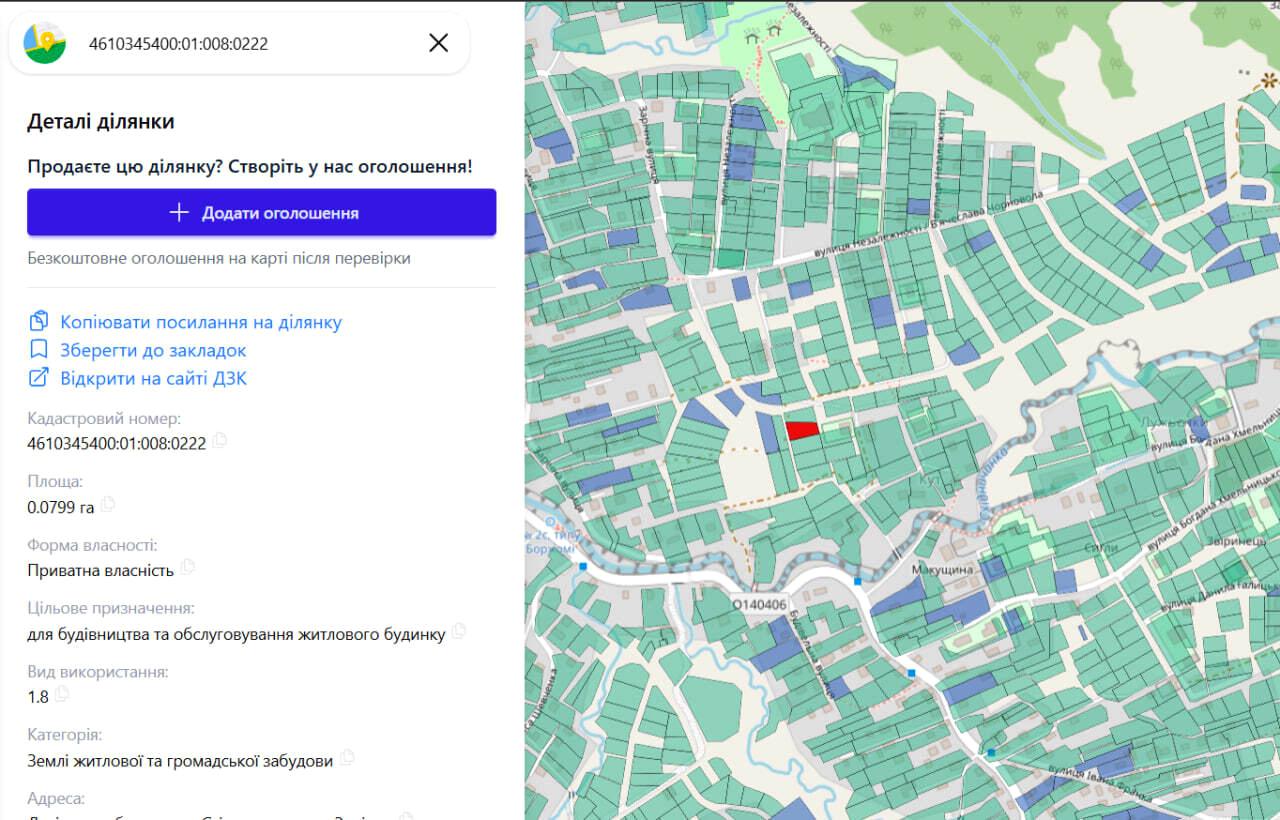
Task: Copy the cadastral number under Кадастровий номер
Action: point(220,441)
